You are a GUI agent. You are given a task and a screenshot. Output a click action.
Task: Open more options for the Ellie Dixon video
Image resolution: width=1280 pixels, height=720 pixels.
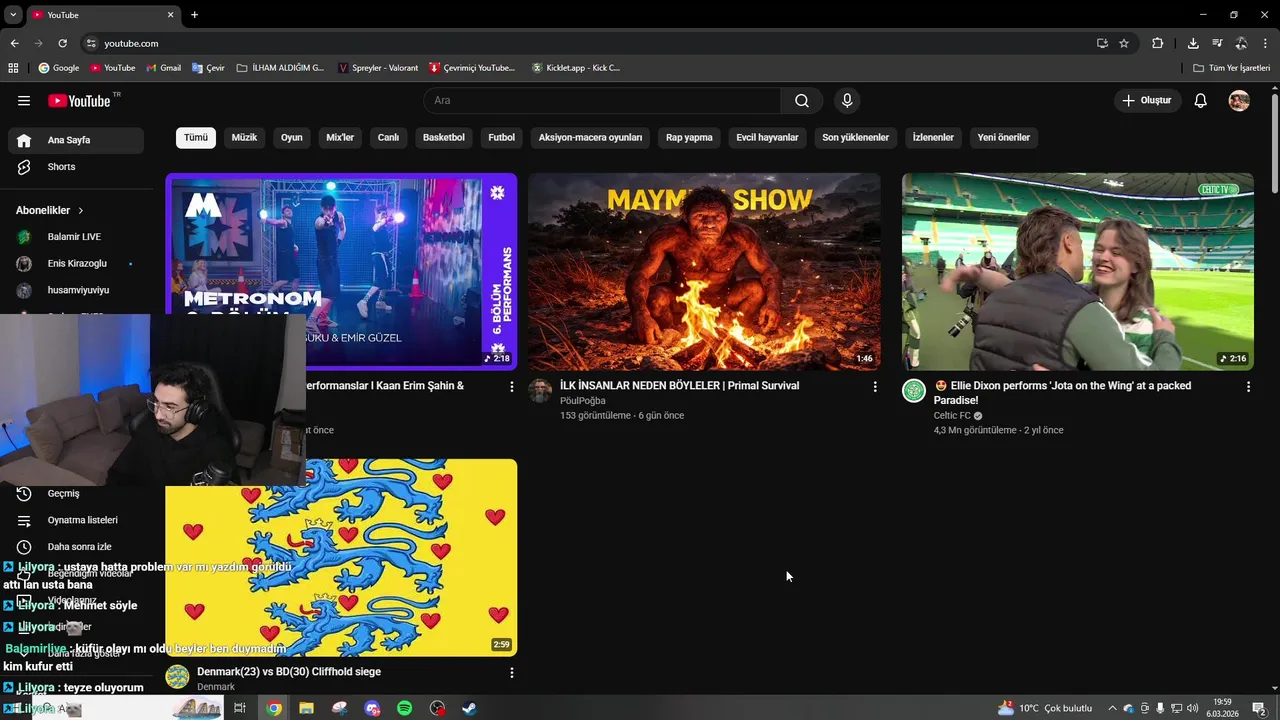tap(1248, 386)
